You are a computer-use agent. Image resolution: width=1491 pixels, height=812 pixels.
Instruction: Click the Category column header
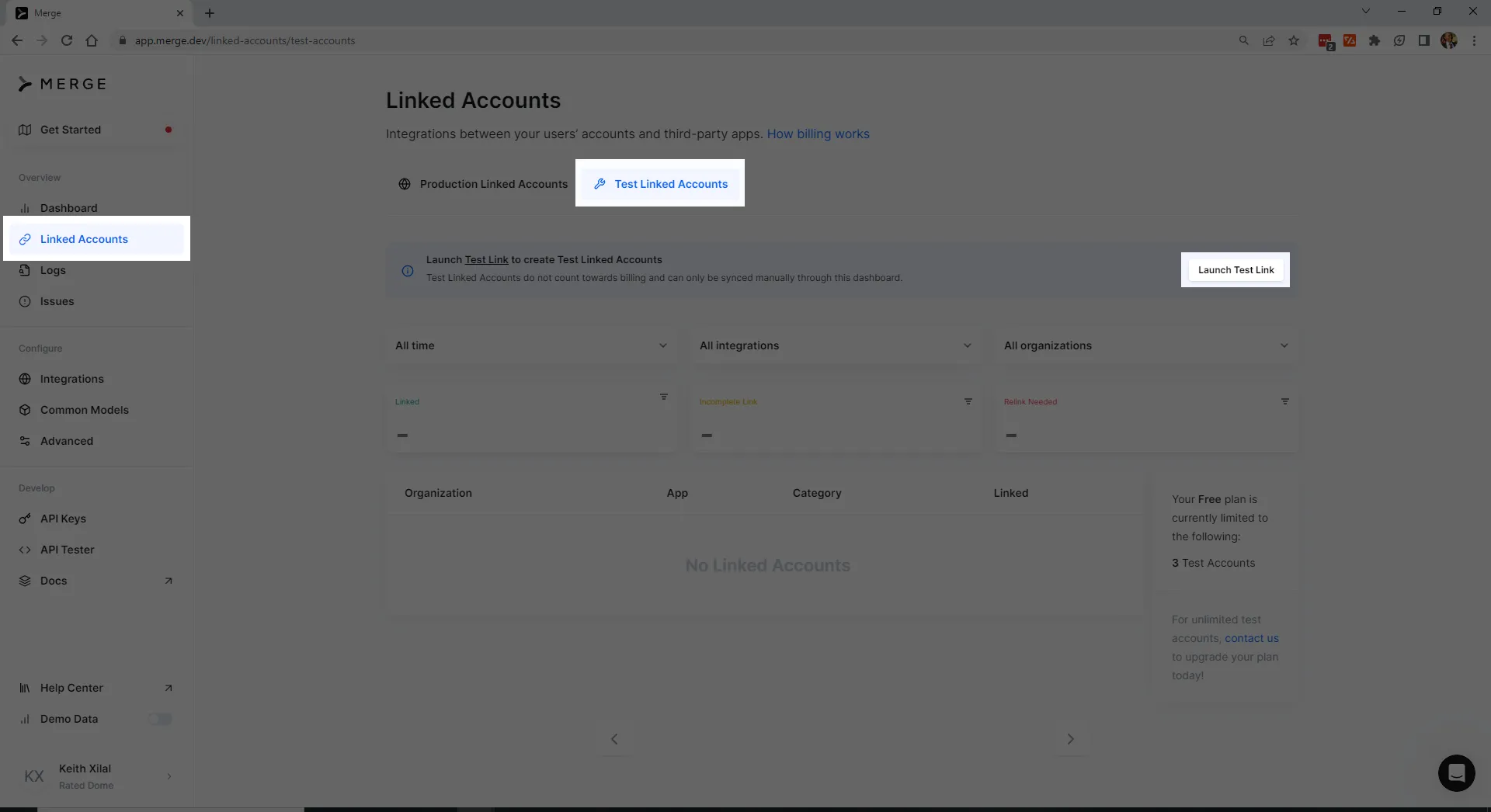817,493
